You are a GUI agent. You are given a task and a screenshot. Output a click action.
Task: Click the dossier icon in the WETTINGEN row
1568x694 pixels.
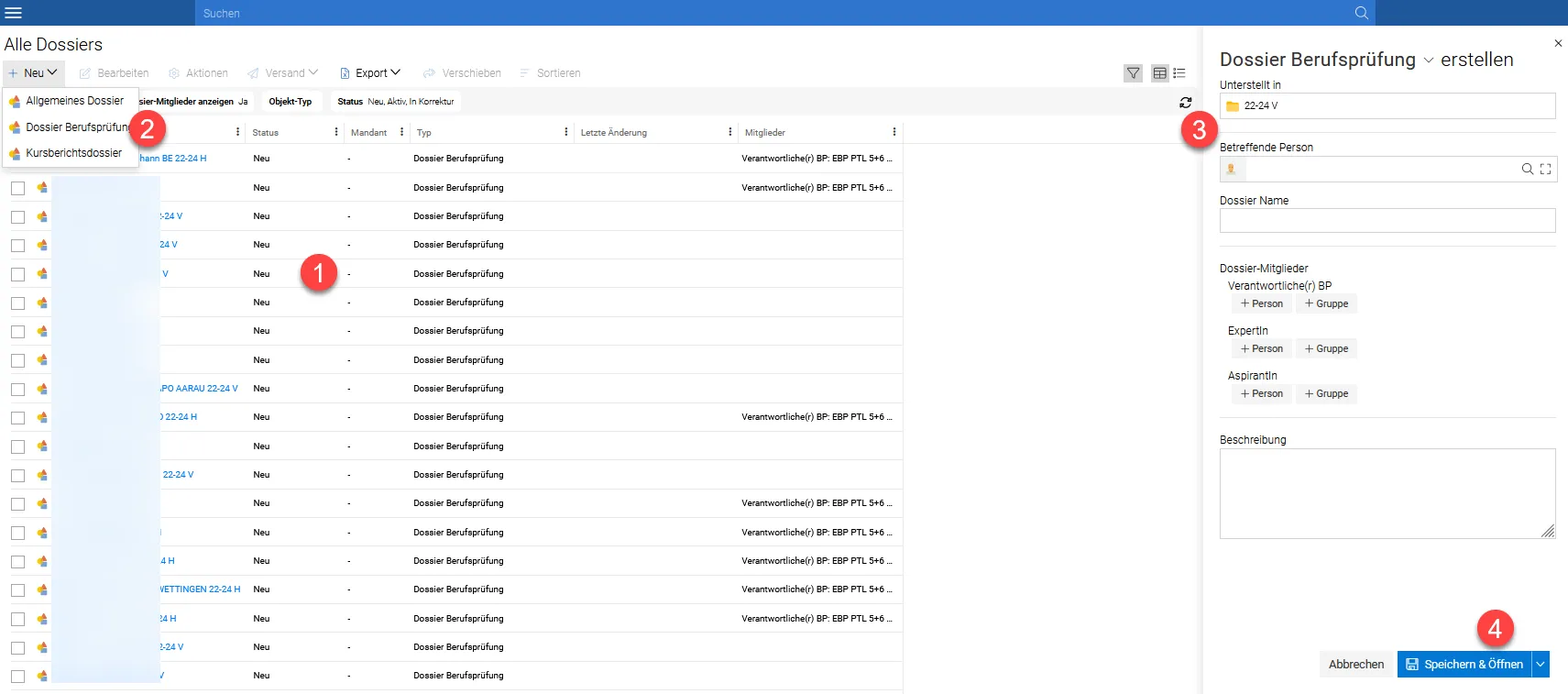(42, 589)
